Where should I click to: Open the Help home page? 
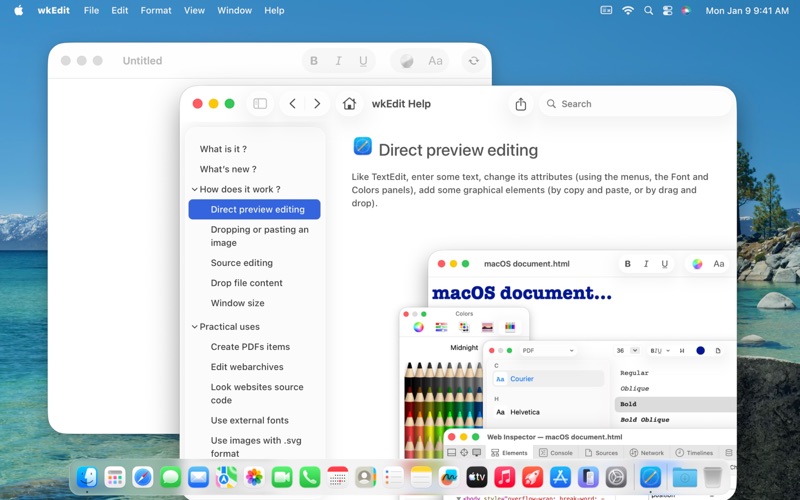click(x=349, y=104)
